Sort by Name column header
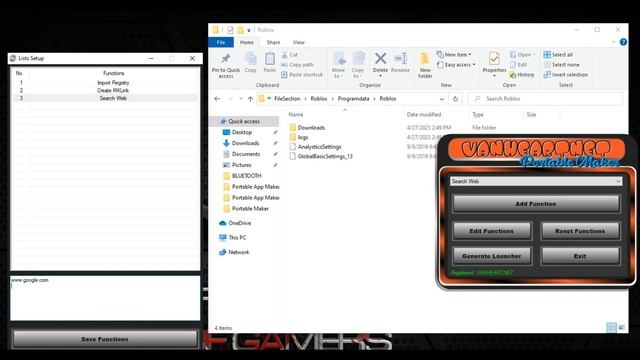 click(296, 115)
